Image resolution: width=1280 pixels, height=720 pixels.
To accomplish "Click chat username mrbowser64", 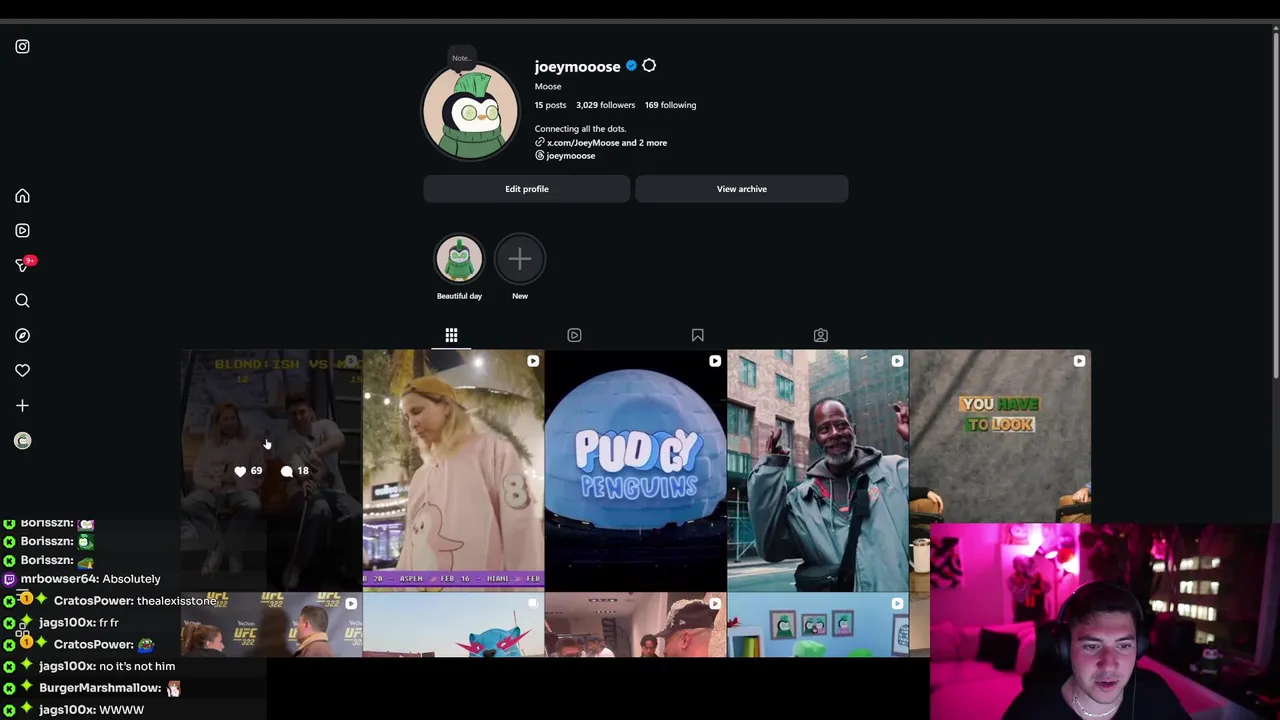I will coord(58,579).
